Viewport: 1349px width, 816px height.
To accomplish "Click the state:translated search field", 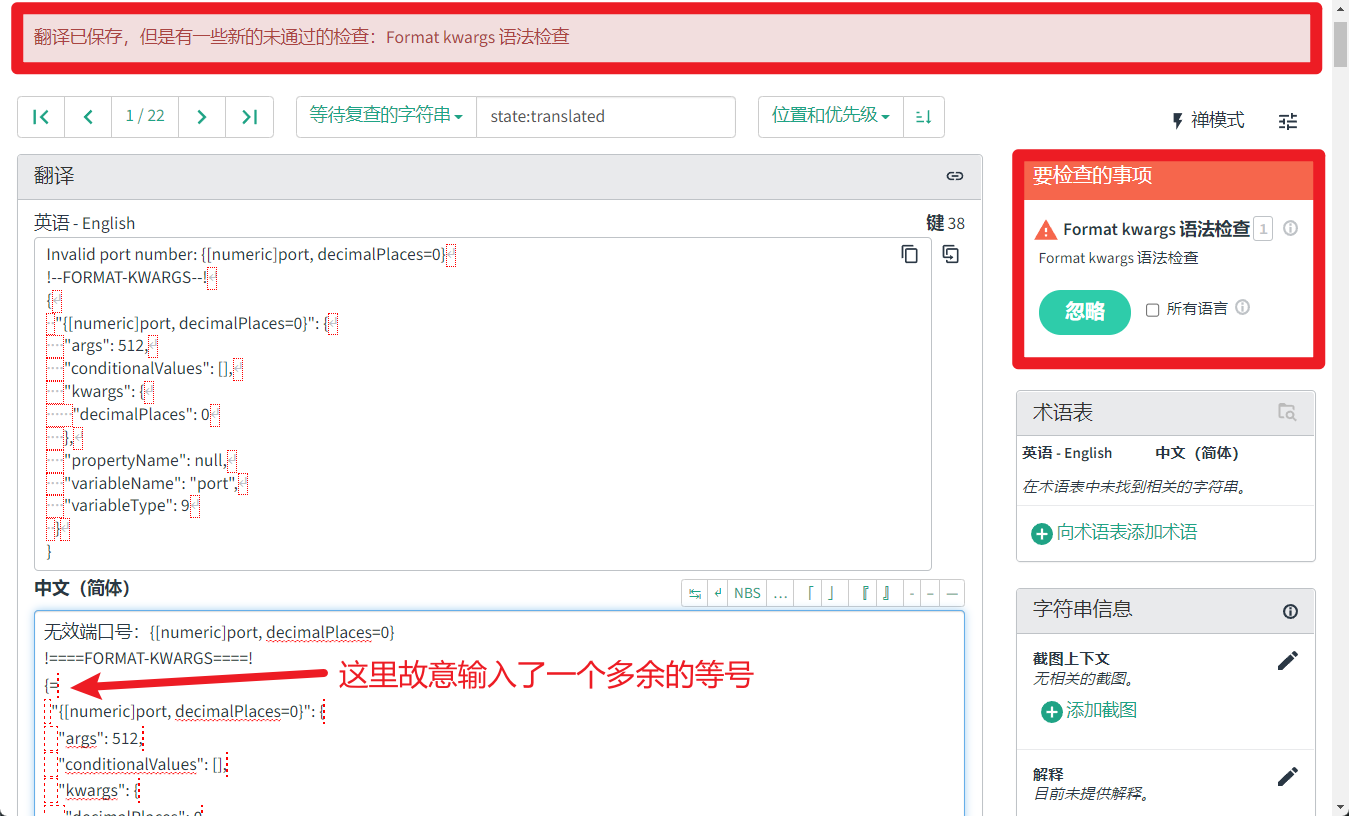I will coord(605,117).
